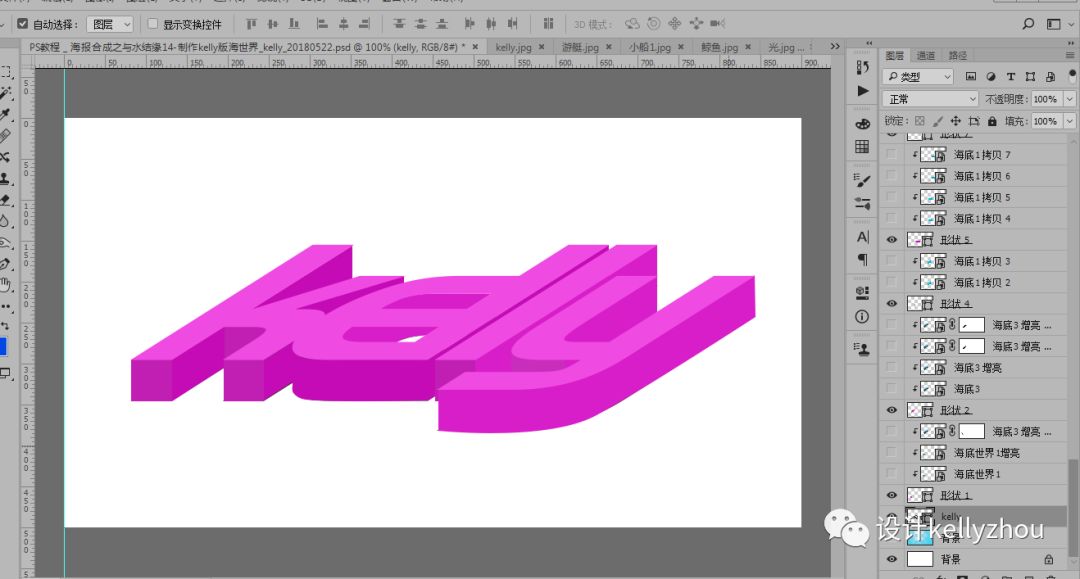The height and width of the screenshot is (579, 1080).
Task: Close the kelly.jpg document tab
Action: point(541,48)
